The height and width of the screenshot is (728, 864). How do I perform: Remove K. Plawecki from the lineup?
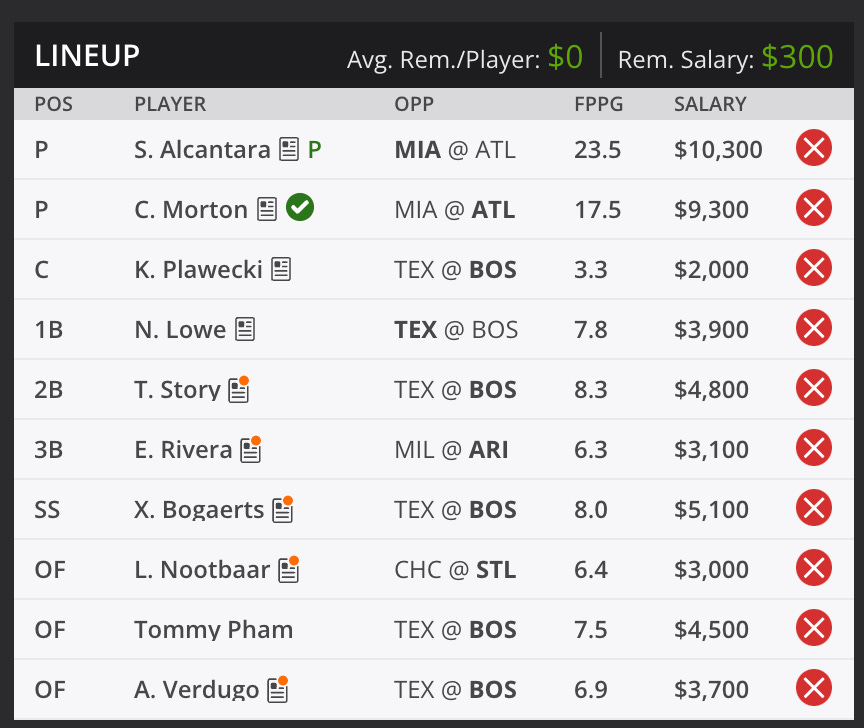814,268
